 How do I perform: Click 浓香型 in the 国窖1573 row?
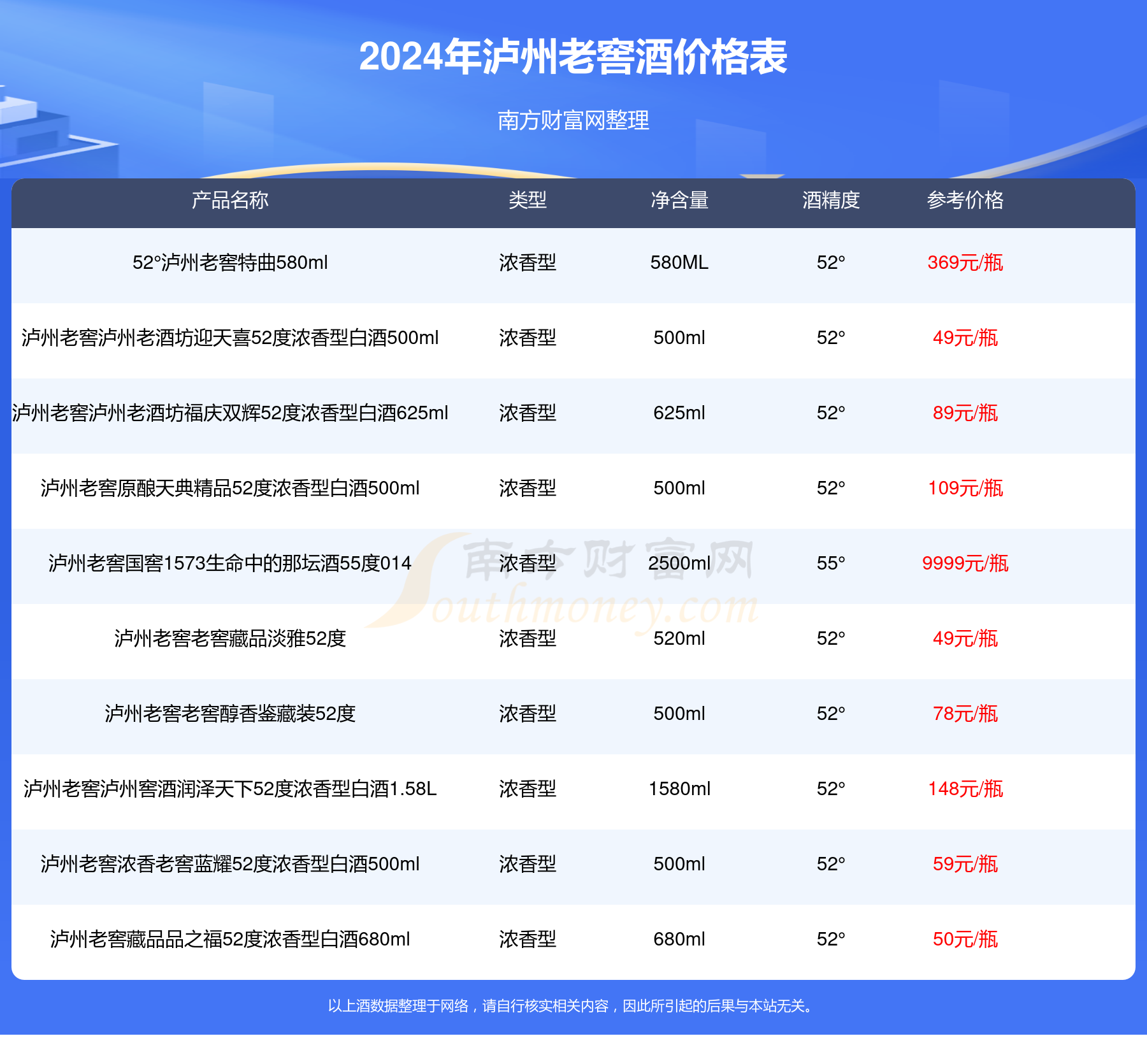[528, 563]
